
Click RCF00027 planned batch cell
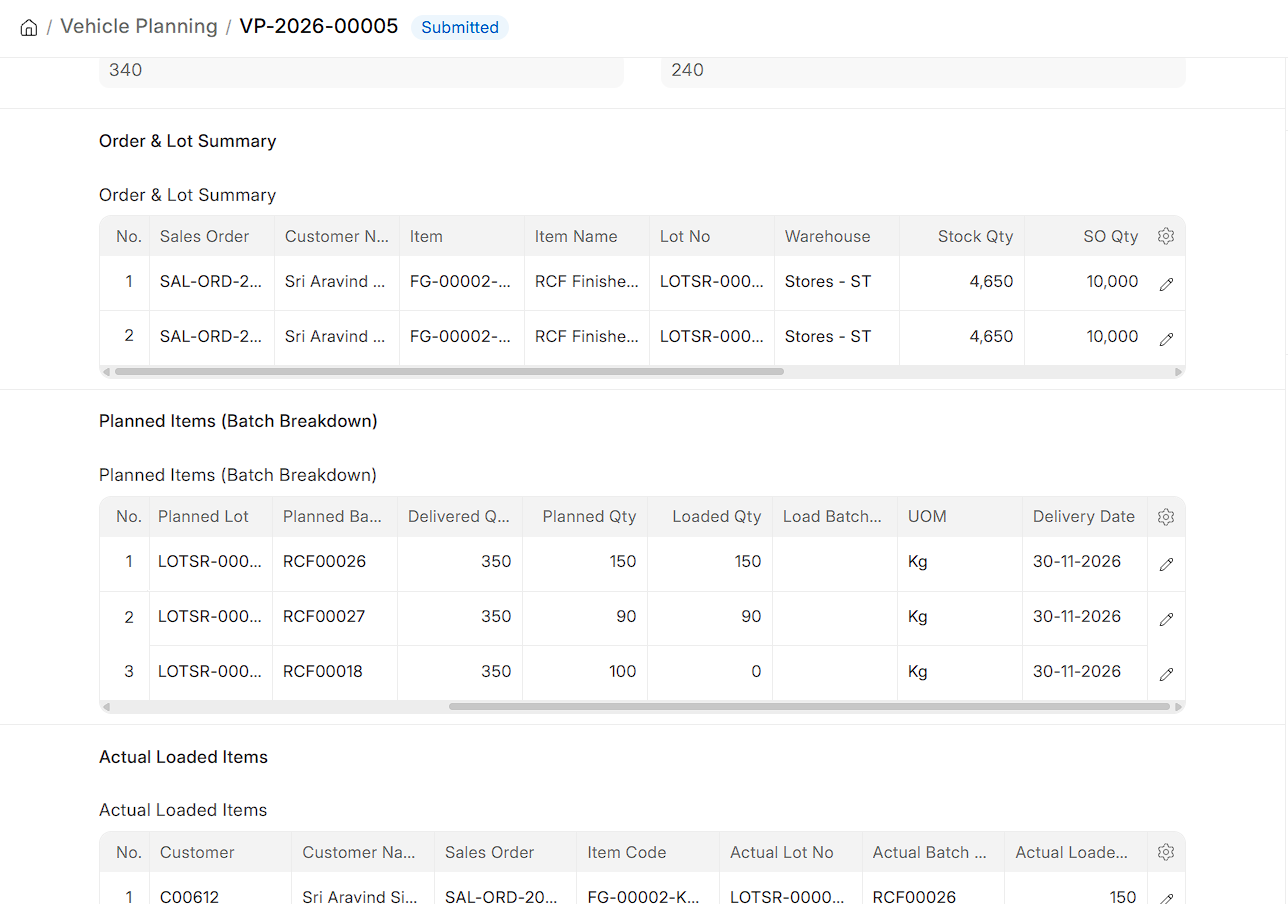click(x=335, y=617)
